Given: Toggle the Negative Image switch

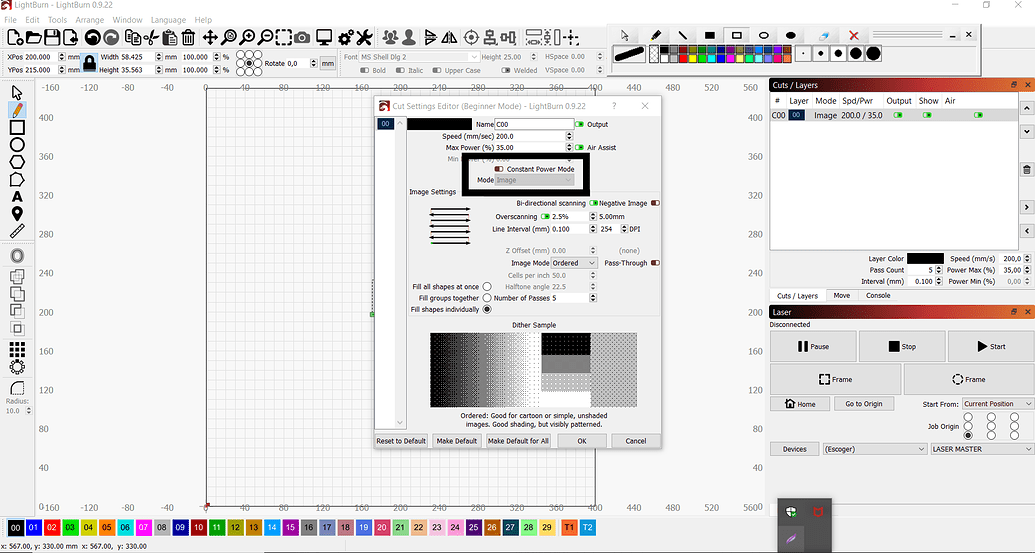Looking at the screenshot, I should (655, 203).
